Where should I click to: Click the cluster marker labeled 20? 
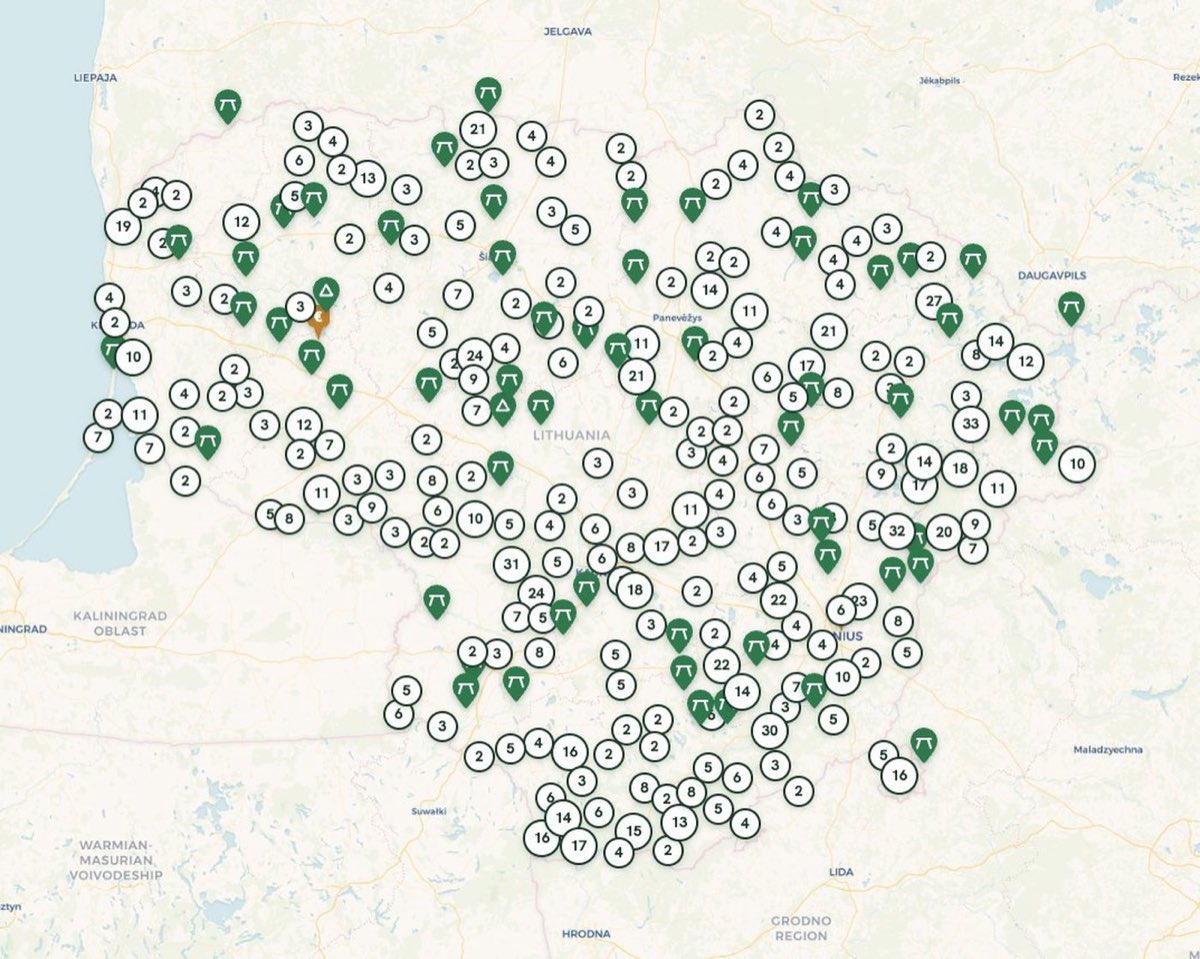(943, 532)
